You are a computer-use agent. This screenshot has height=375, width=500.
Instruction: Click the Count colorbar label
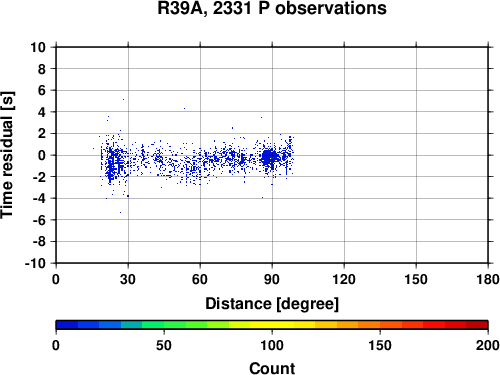pos(272,368)
